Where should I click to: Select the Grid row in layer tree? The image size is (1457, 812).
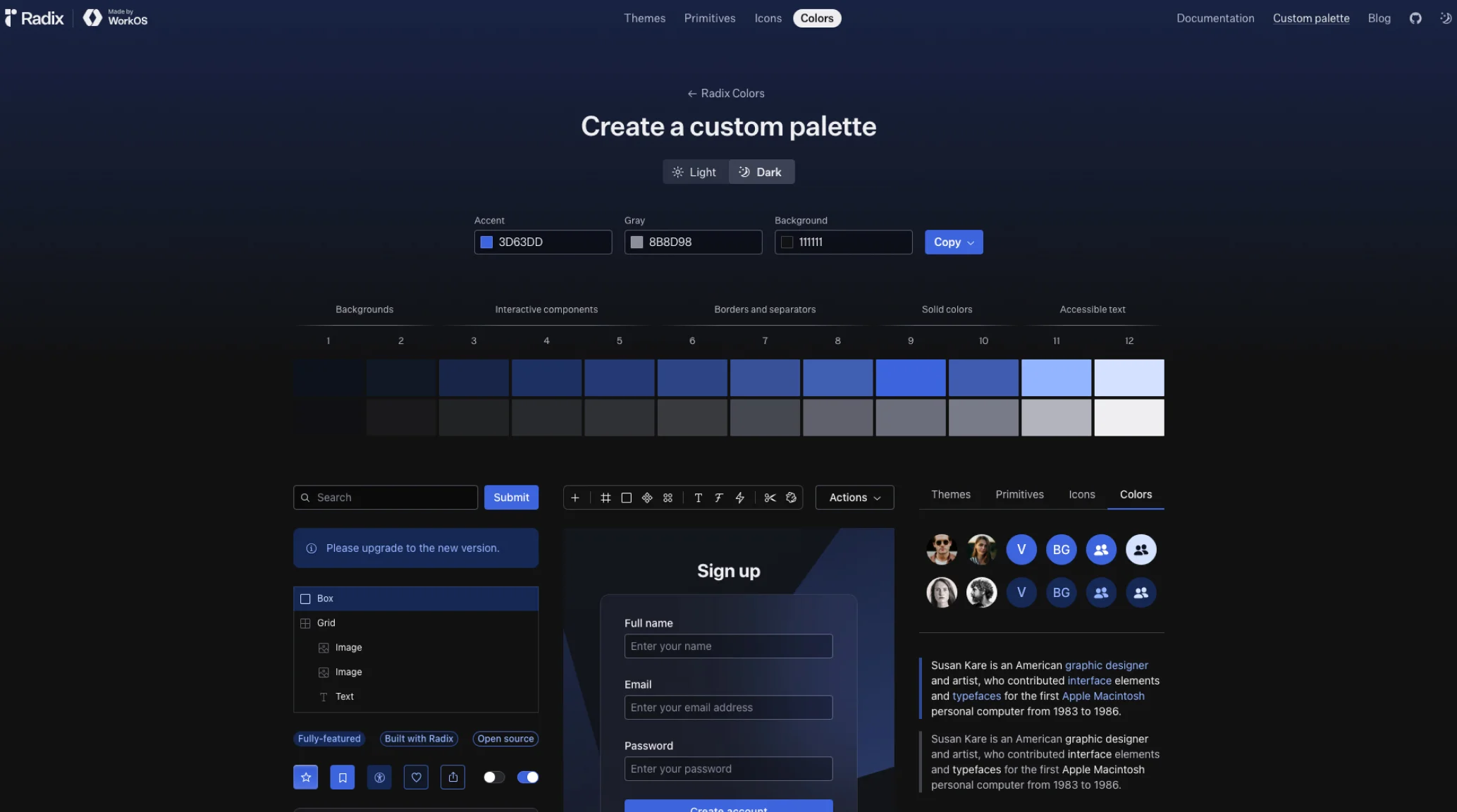coord(416,623)
